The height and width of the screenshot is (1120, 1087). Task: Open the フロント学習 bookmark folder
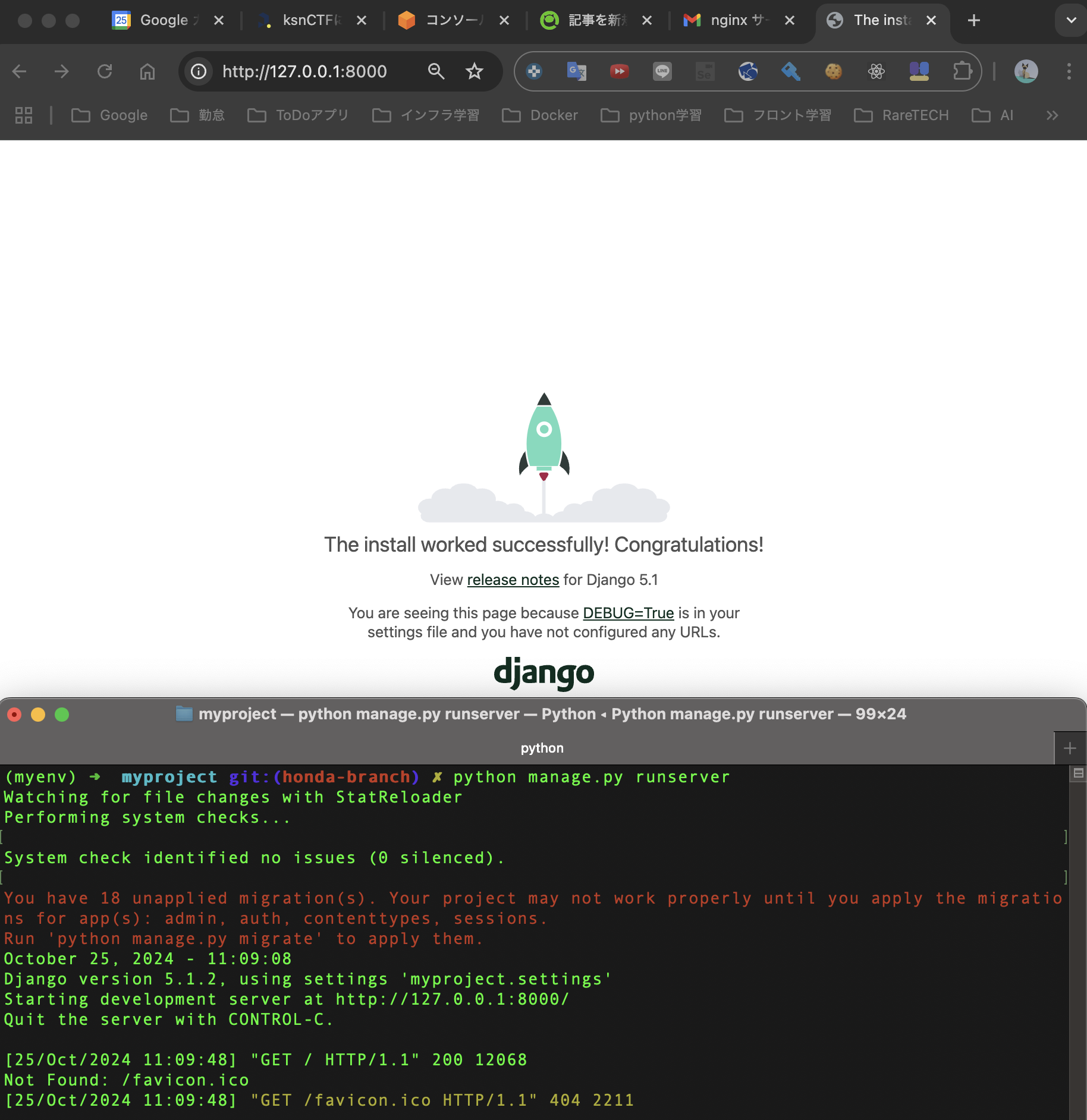[x=778, y=115]
